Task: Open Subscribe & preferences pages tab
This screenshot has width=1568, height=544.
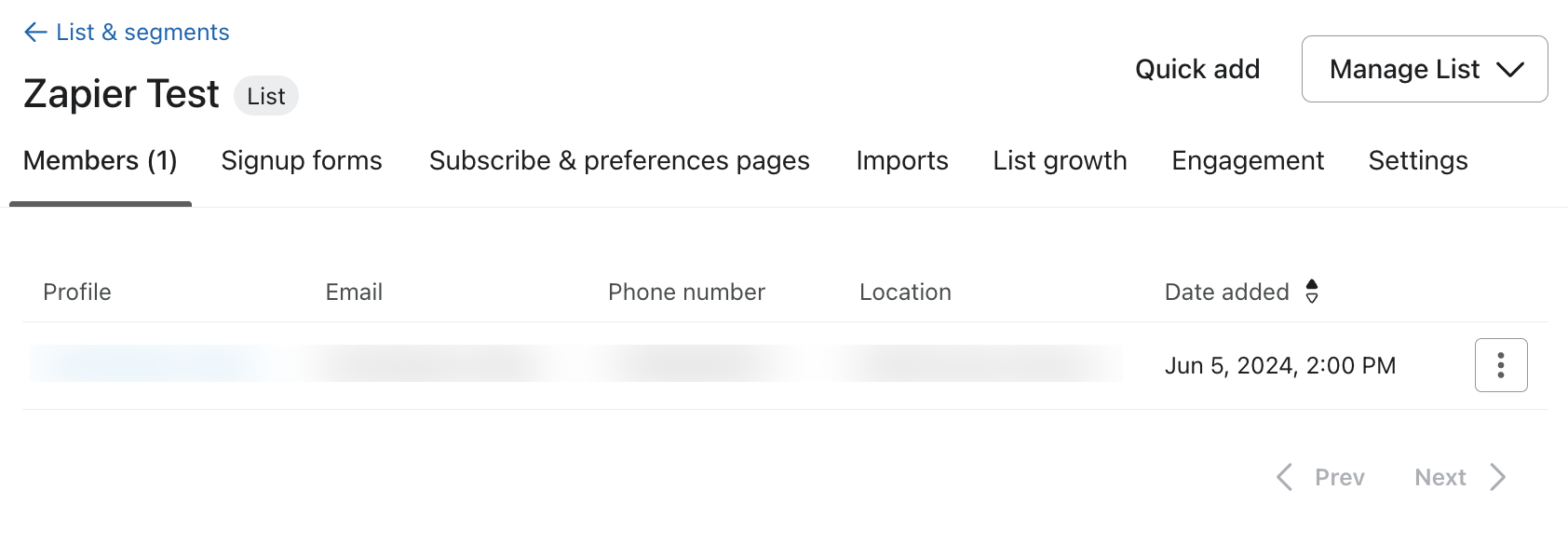Action: click(x=619, y=161)
